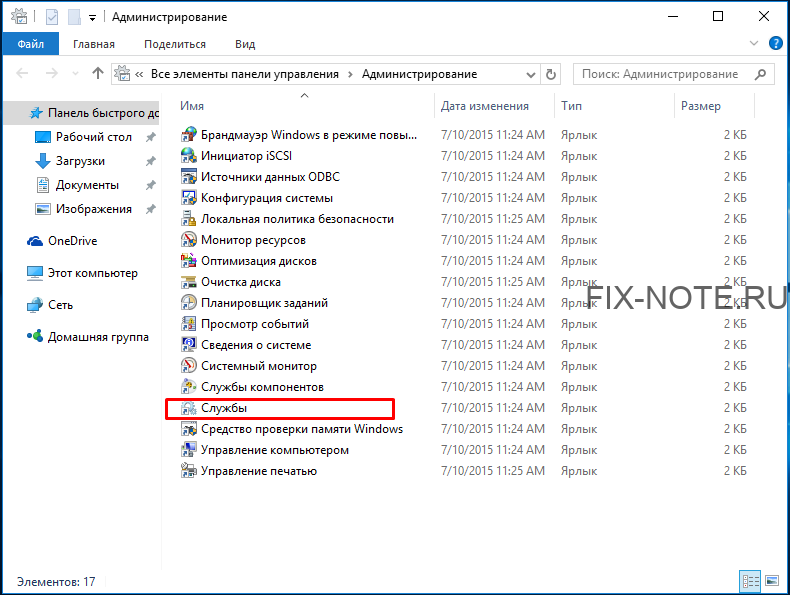Select Управление компьютером icon

click(188, 450)
